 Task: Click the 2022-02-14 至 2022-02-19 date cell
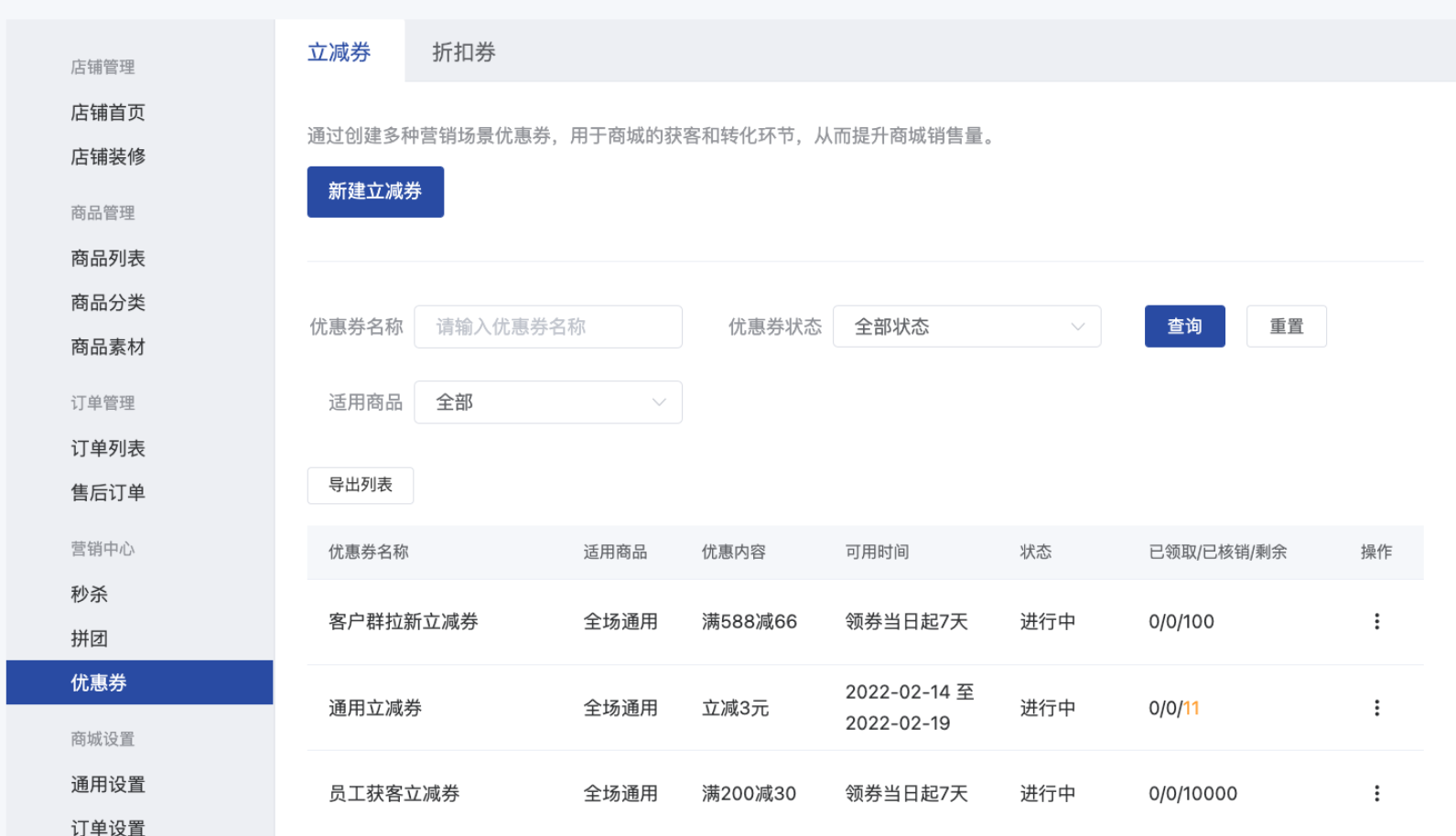pos(910,707)
